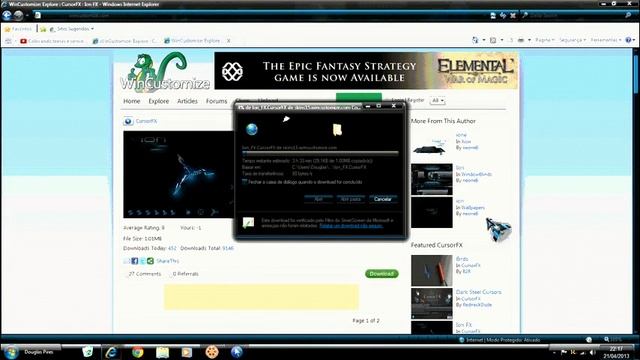Viewport: 640px width, 360px height.
Task: Open the Página menu
Action: pos(545,40)
